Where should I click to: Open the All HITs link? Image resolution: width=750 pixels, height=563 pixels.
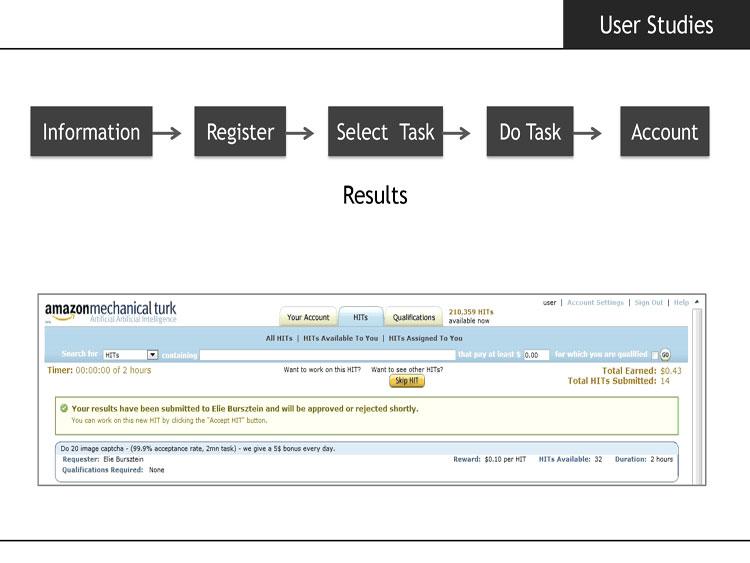click(279, 338)
